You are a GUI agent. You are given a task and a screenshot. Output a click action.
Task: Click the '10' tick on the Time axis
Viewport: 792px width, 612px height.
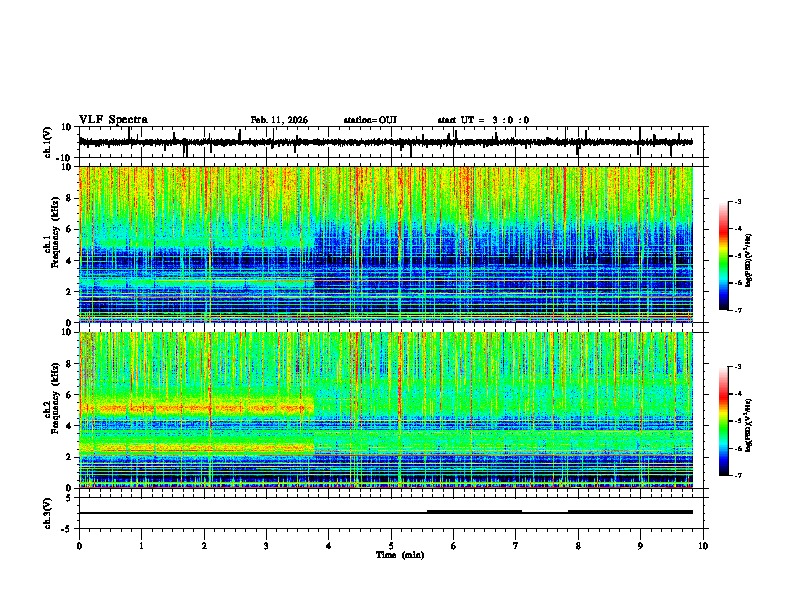pos(703,546)
